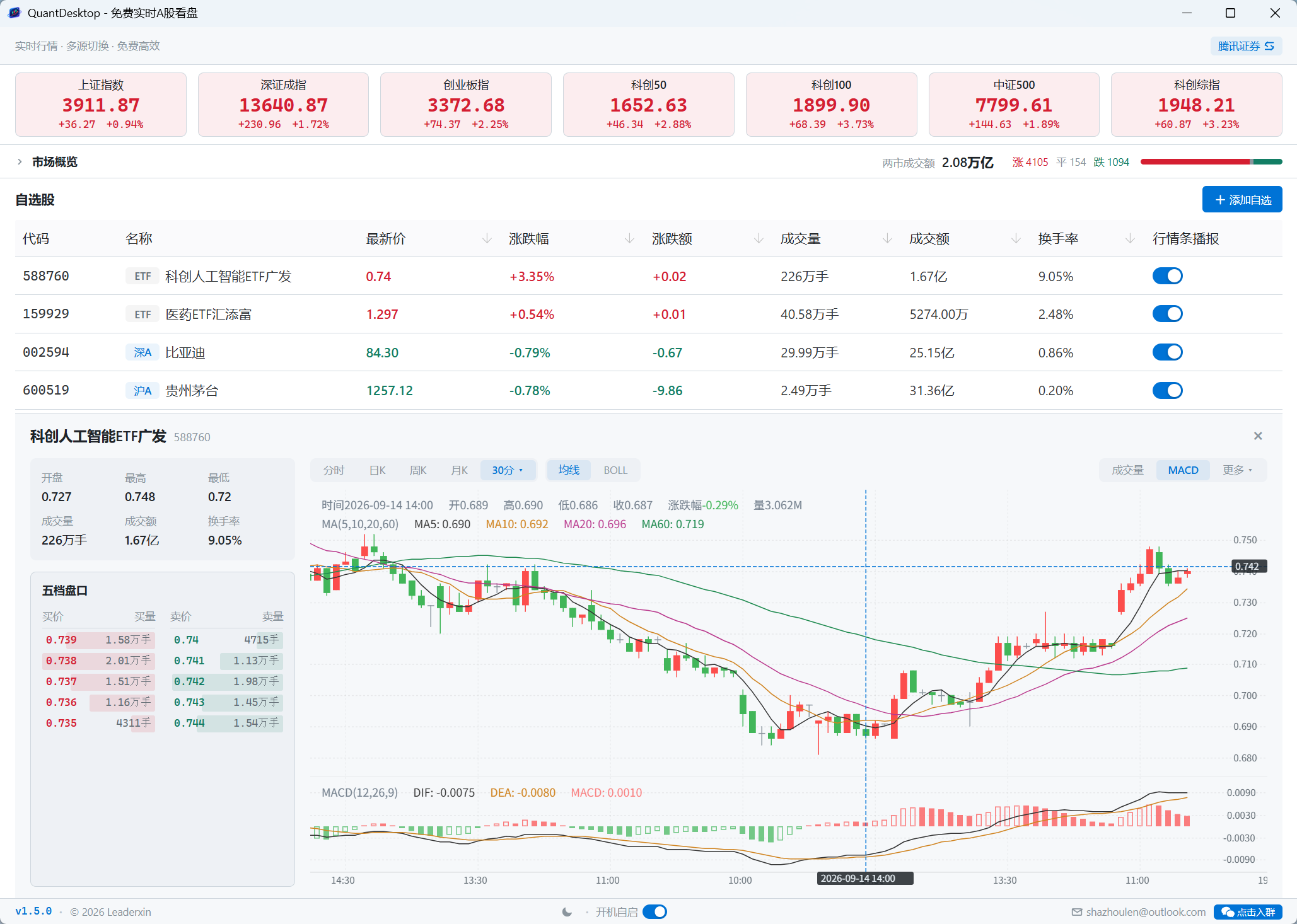Sort watchlist by 换手率 arrow icon
This screenshot has width=1297, height=924.
pos(1130,238)
